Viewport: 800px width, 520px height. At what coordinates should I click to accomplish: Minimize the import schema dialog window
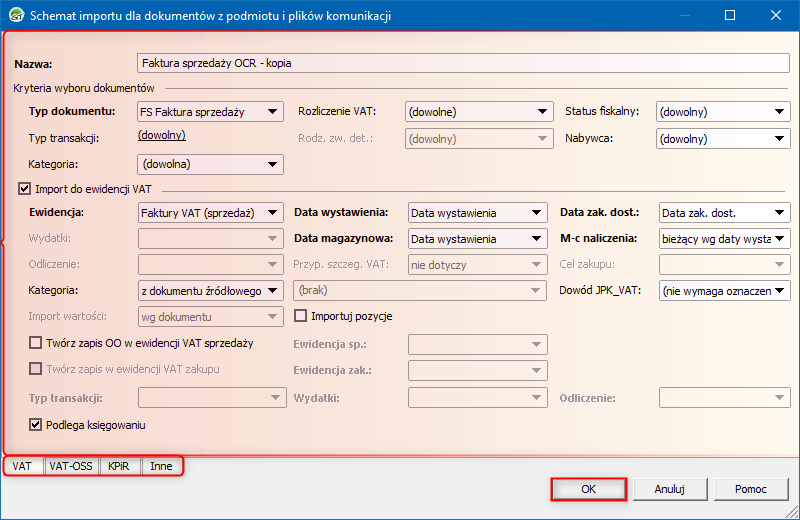[684, 16]
